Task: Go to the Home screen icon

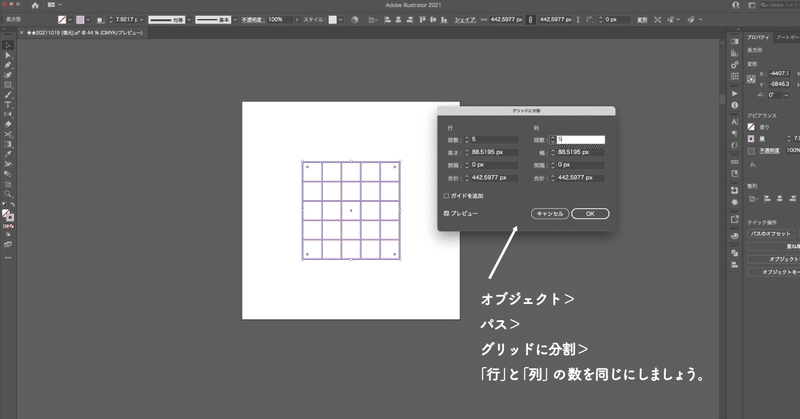Action: pyautogui.click(x=35, y=5)
